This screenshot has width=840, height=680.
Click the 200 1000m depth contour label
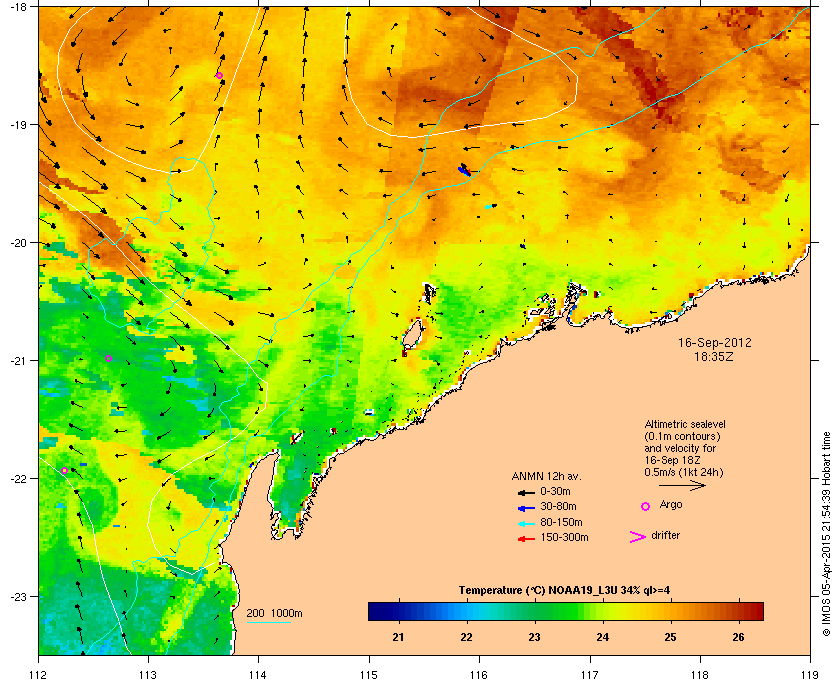274,613
